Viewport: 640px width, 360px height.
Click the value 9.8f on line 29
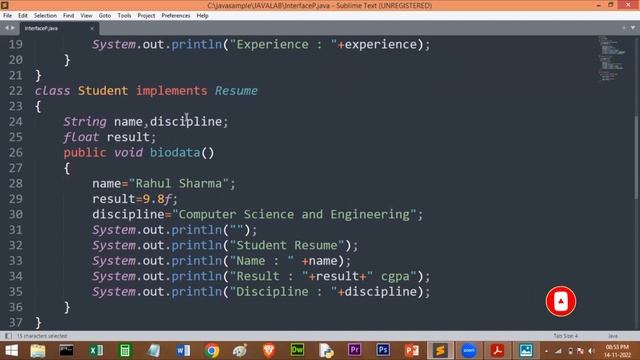point(157,199)
